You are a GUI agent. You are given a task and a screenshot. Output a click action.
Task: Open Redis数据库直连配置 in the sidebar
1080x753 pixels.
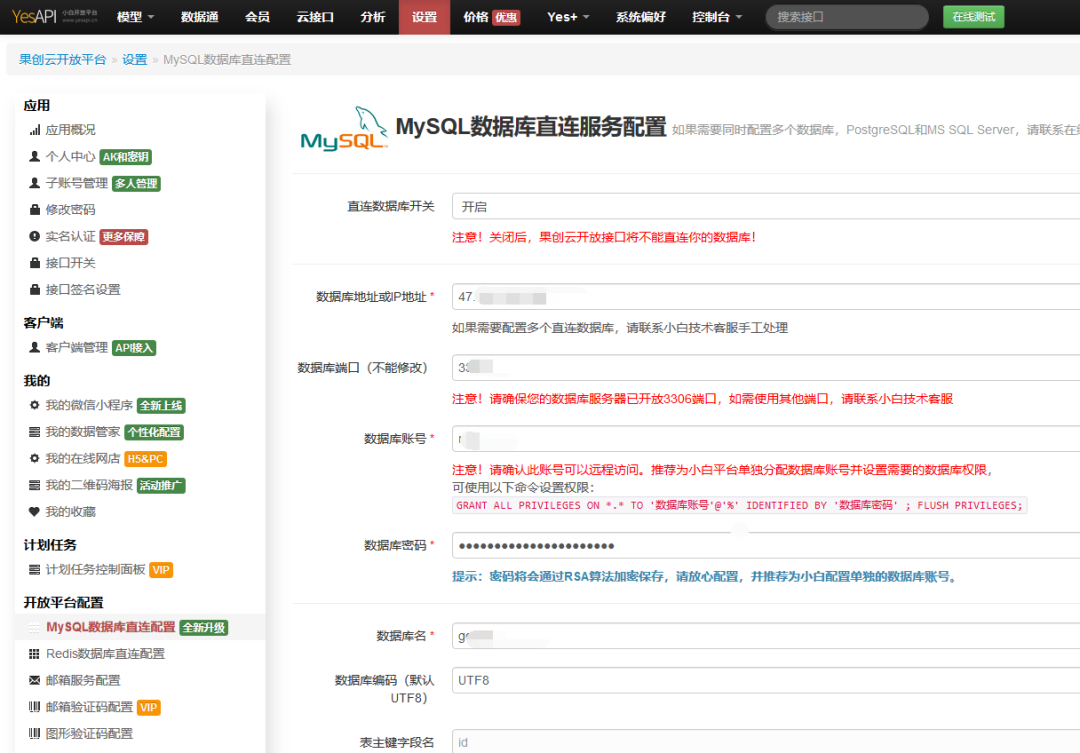105,654
